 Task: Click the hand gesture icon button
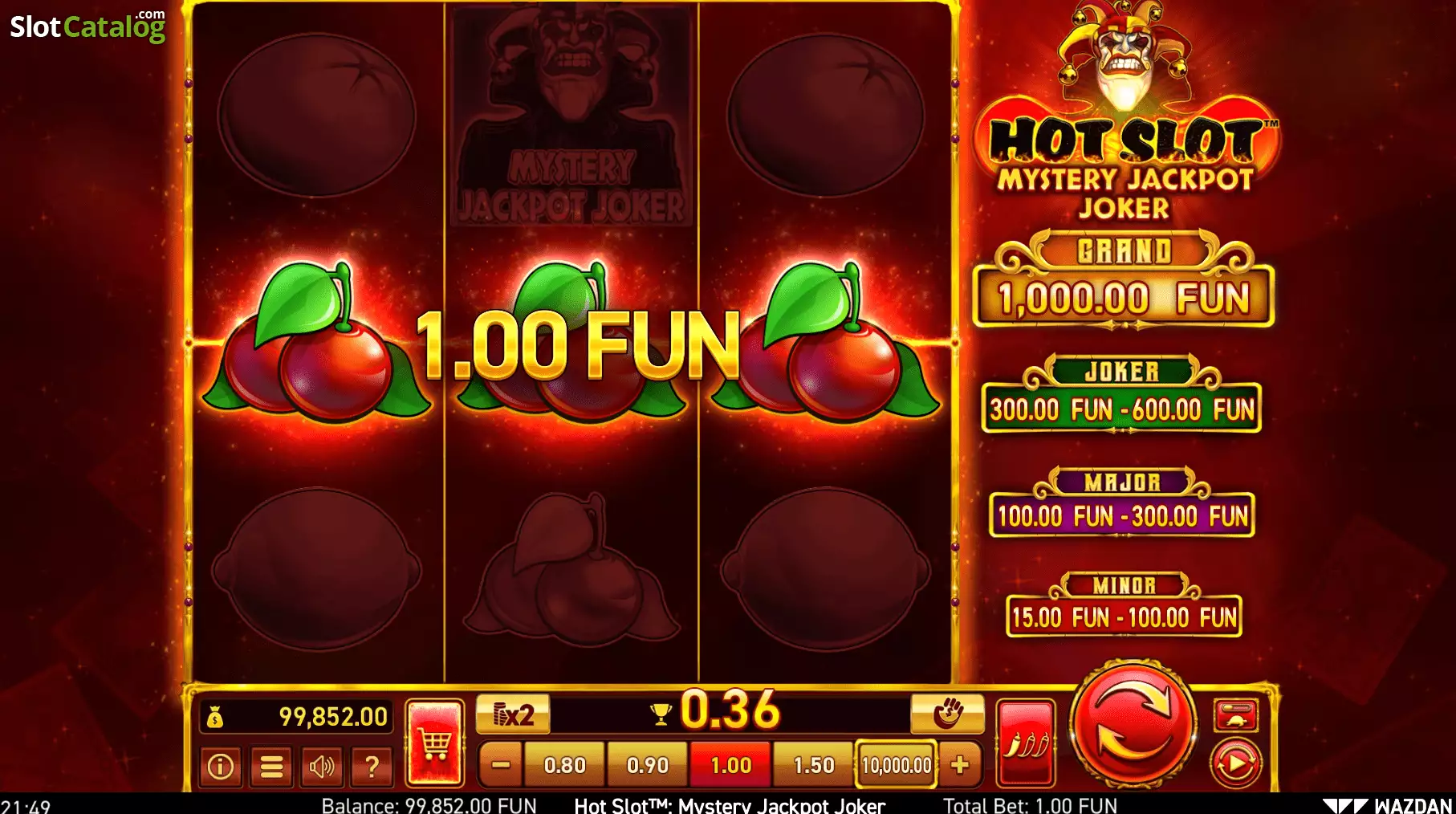[947, 713]
